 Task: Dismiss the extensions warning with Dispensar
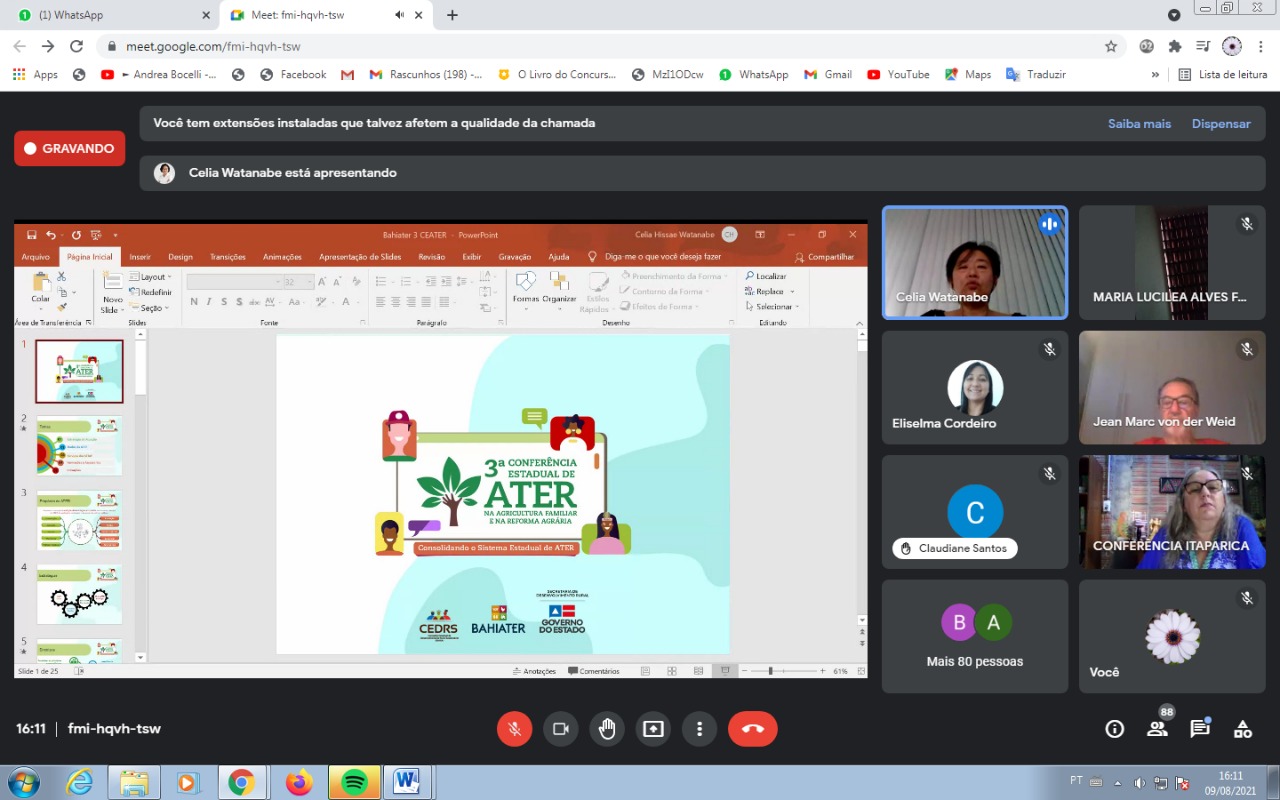(1221, 124)
